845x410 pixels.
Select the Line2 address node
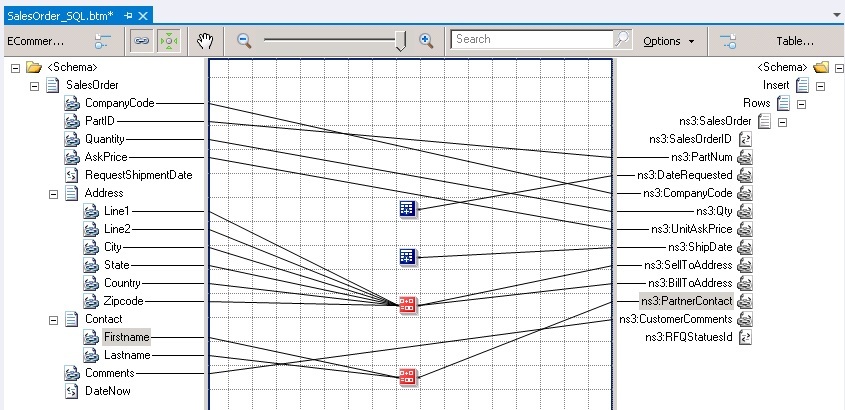(x=117, y=229)
